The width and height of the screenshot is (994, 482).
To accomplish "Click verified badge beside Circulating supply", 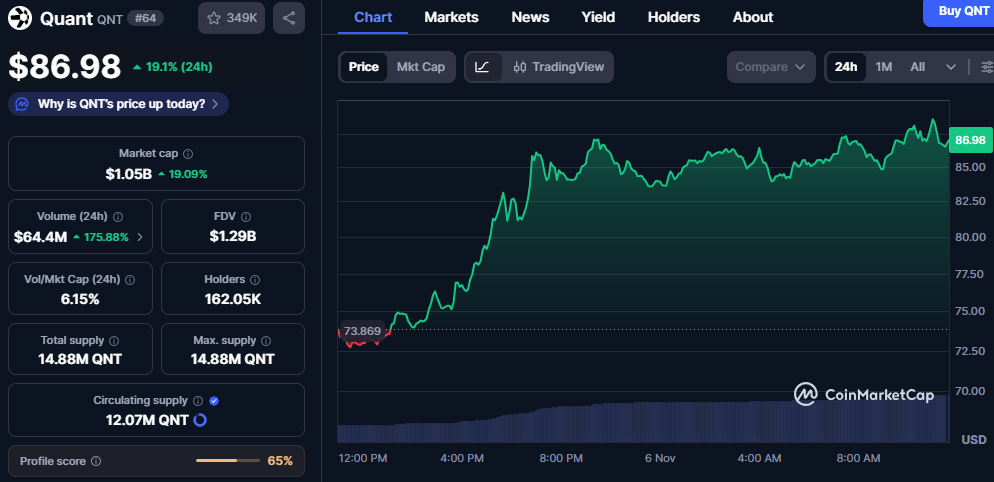I will pyautogui.click(x=214, y=401).
